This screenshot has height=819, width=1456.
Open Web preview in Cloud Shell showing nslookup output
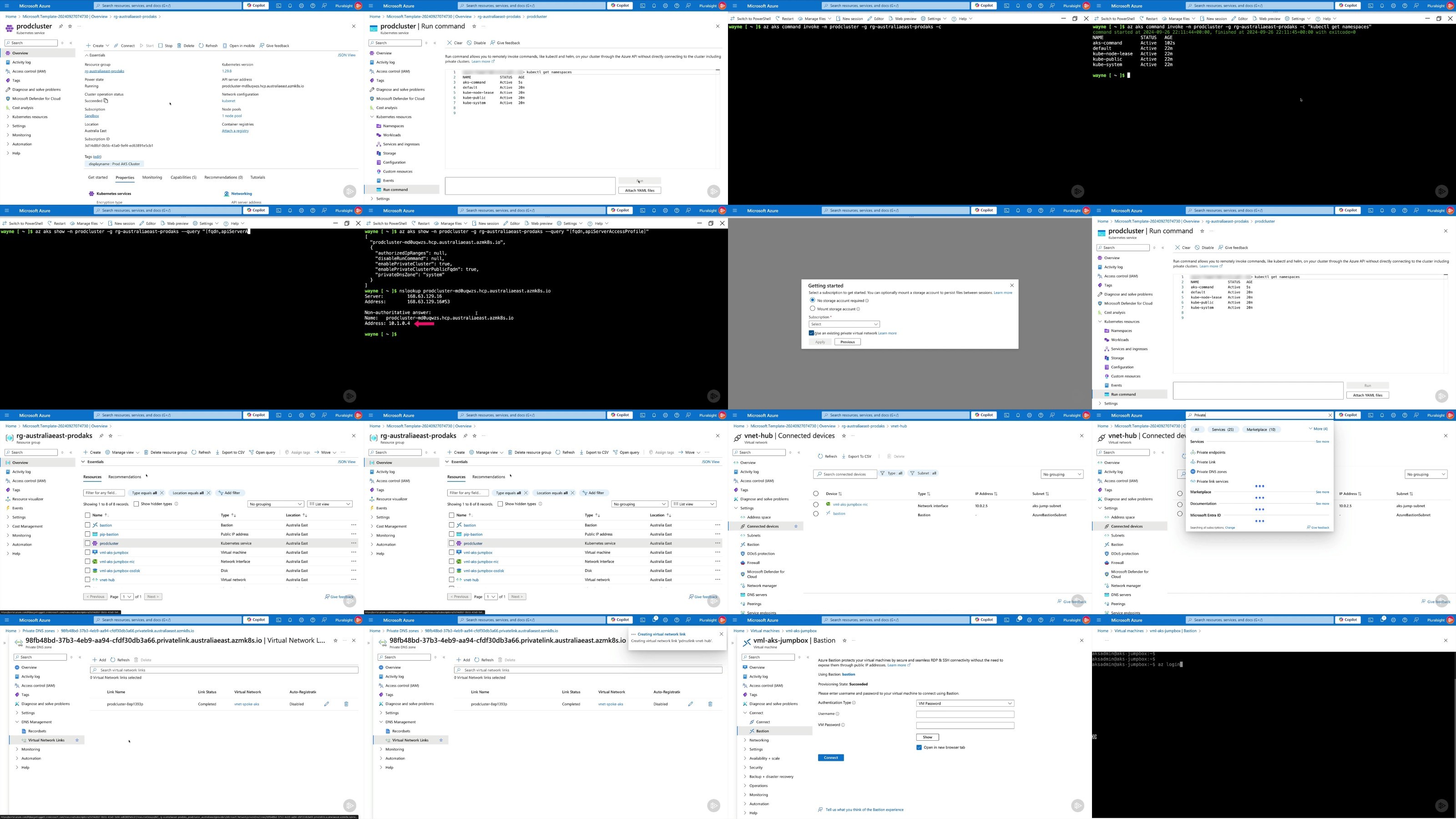538,224
